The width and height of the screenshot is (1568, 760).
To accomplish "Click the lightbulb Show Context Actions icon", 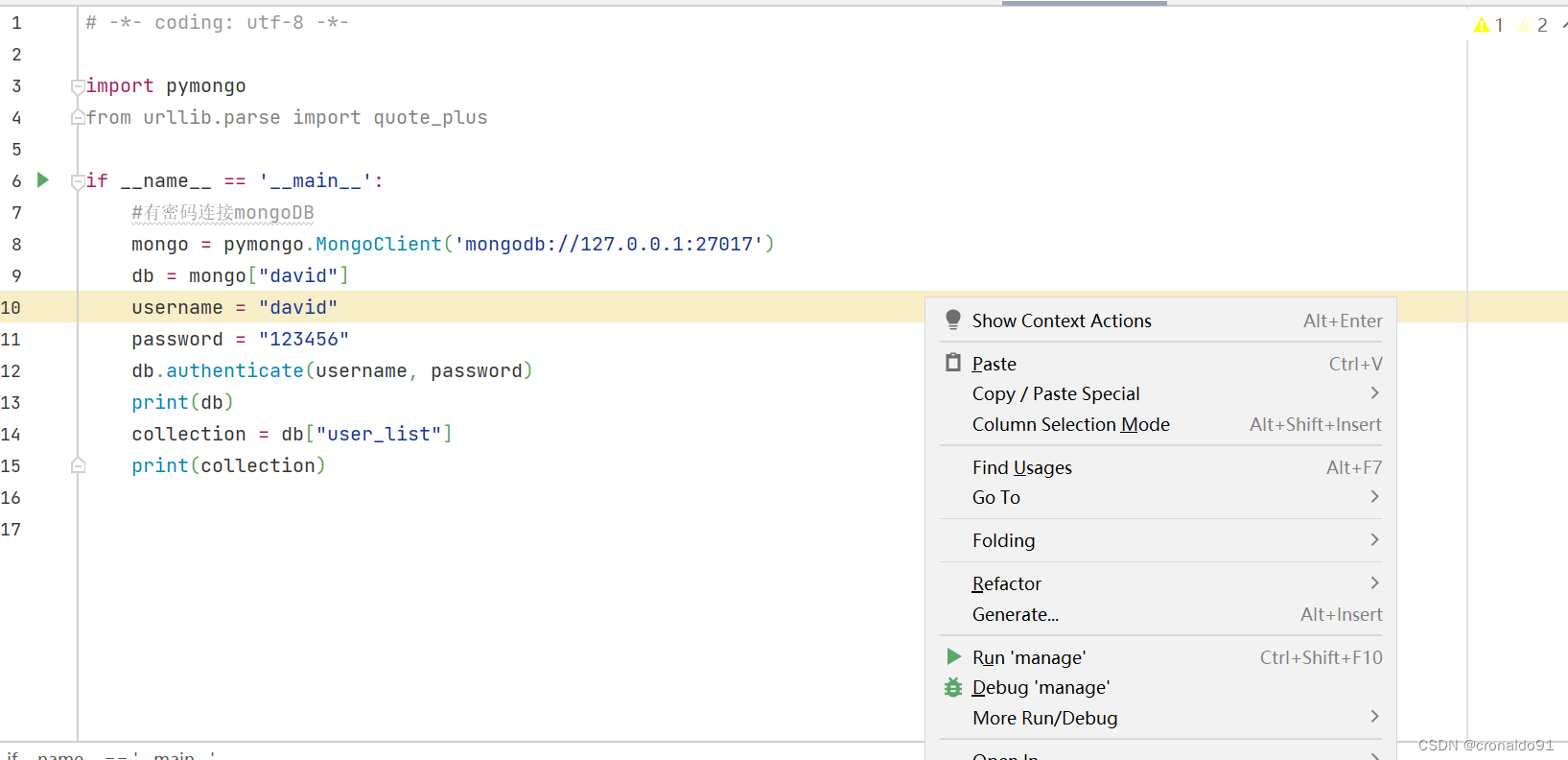I will (x=953, y=321).
